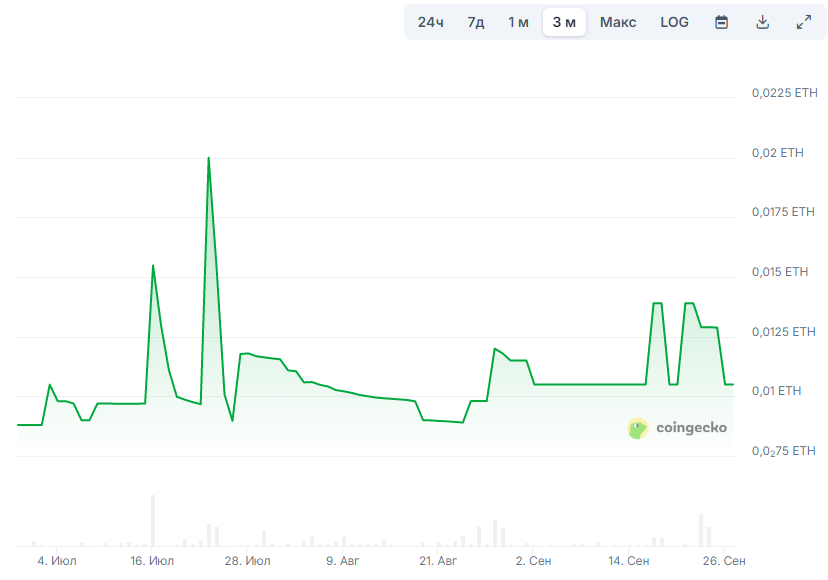Screen dimensions: 828x580
Task: Expand chart to fullscreen
Action: [x=804, y=22]
